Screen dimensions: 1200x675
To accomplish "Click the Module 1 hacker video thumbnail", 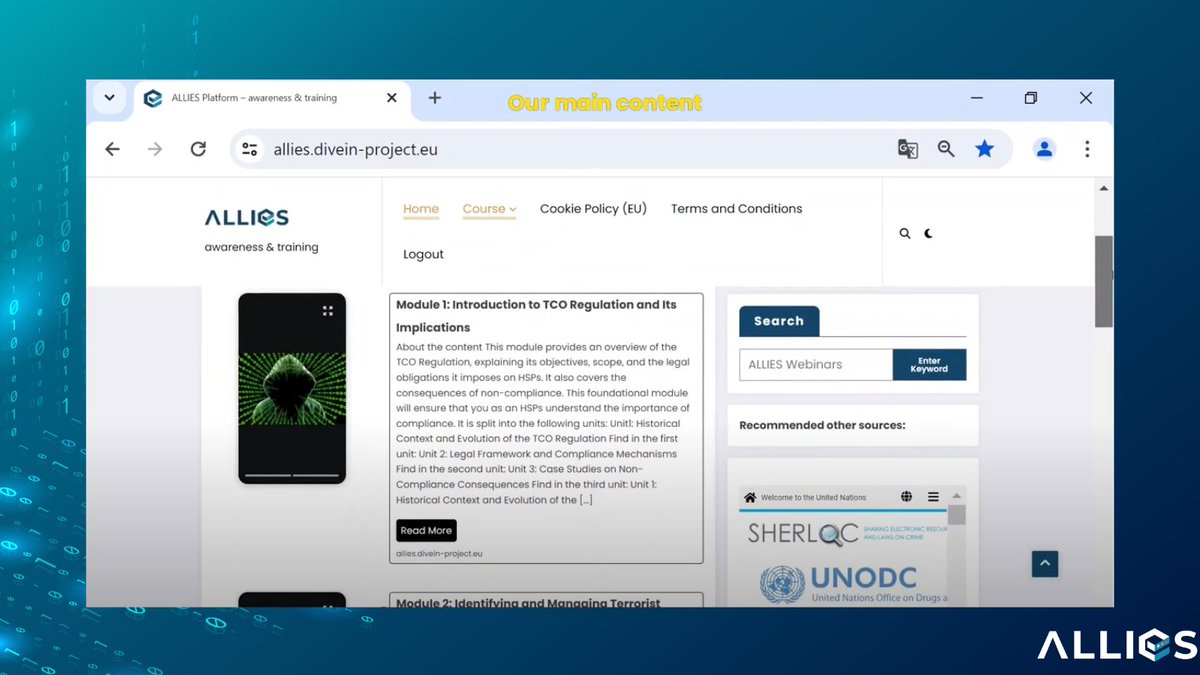I will 292,388.
